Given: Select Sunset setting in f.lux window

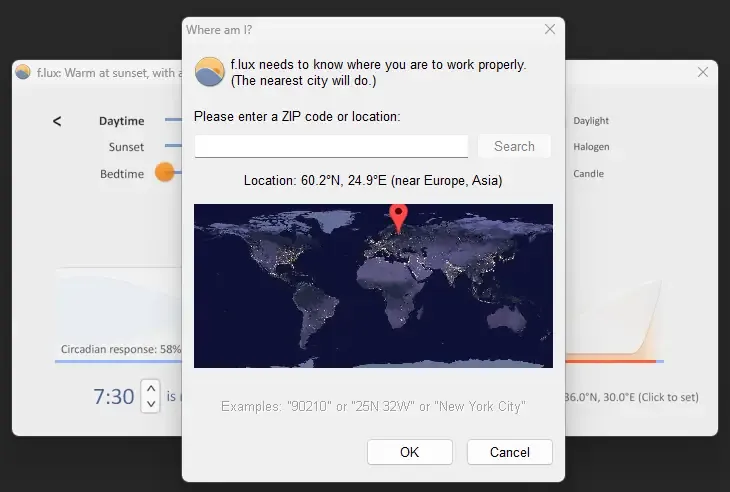Looking at the screenshot, I should [126, 147].
